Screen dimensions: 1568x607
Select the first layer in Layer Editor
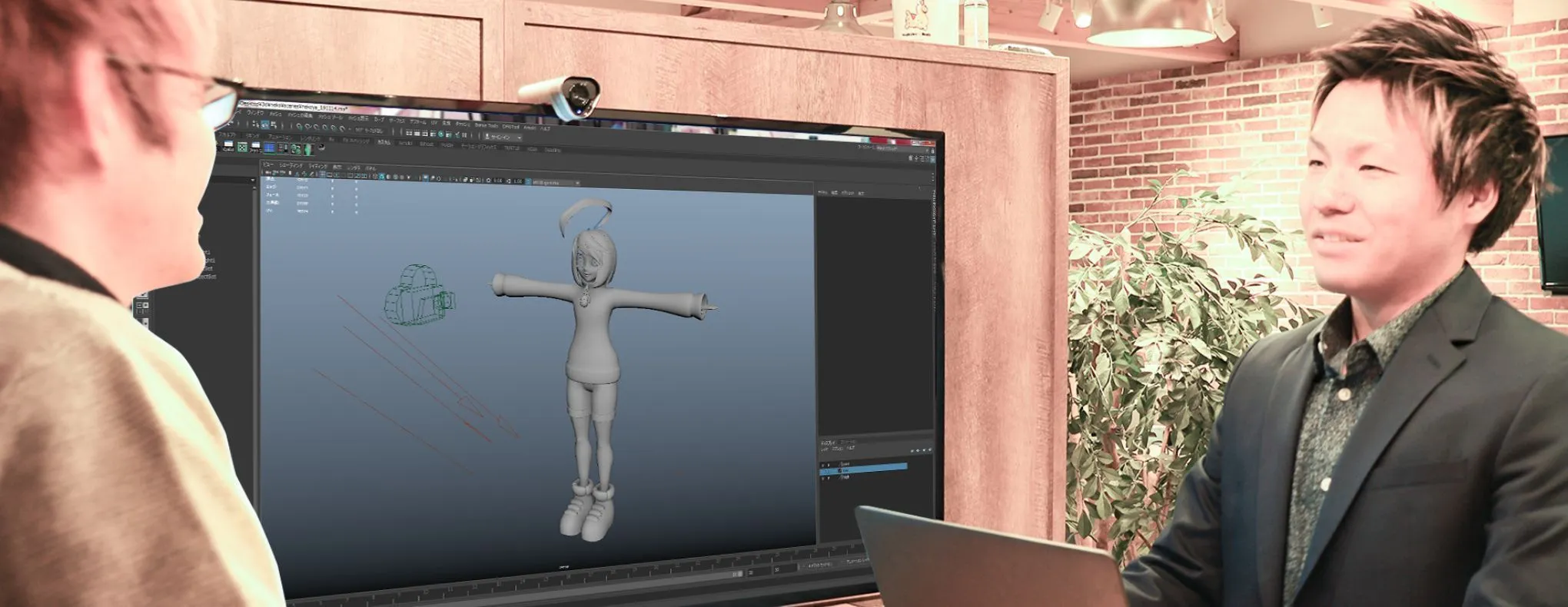[845, 464]
